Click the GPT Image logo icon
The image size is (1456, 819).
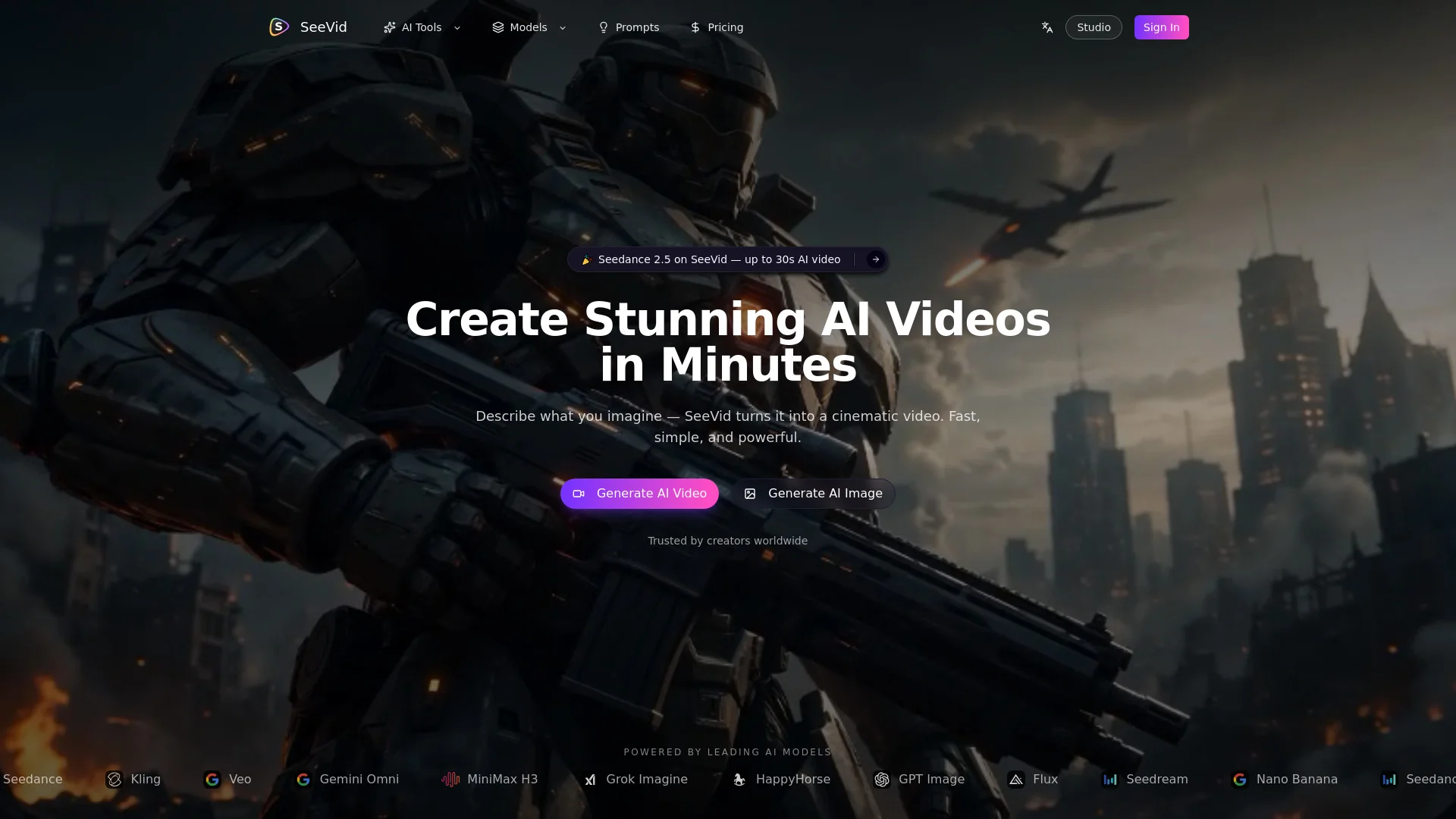click(x=882, y=780)
